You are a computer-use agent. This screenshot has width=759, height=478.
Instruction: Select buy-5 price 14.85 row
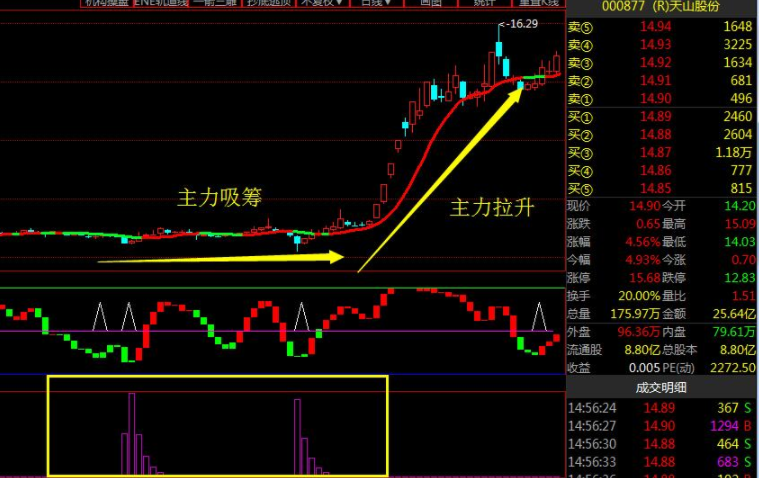(x=661, y=188)
